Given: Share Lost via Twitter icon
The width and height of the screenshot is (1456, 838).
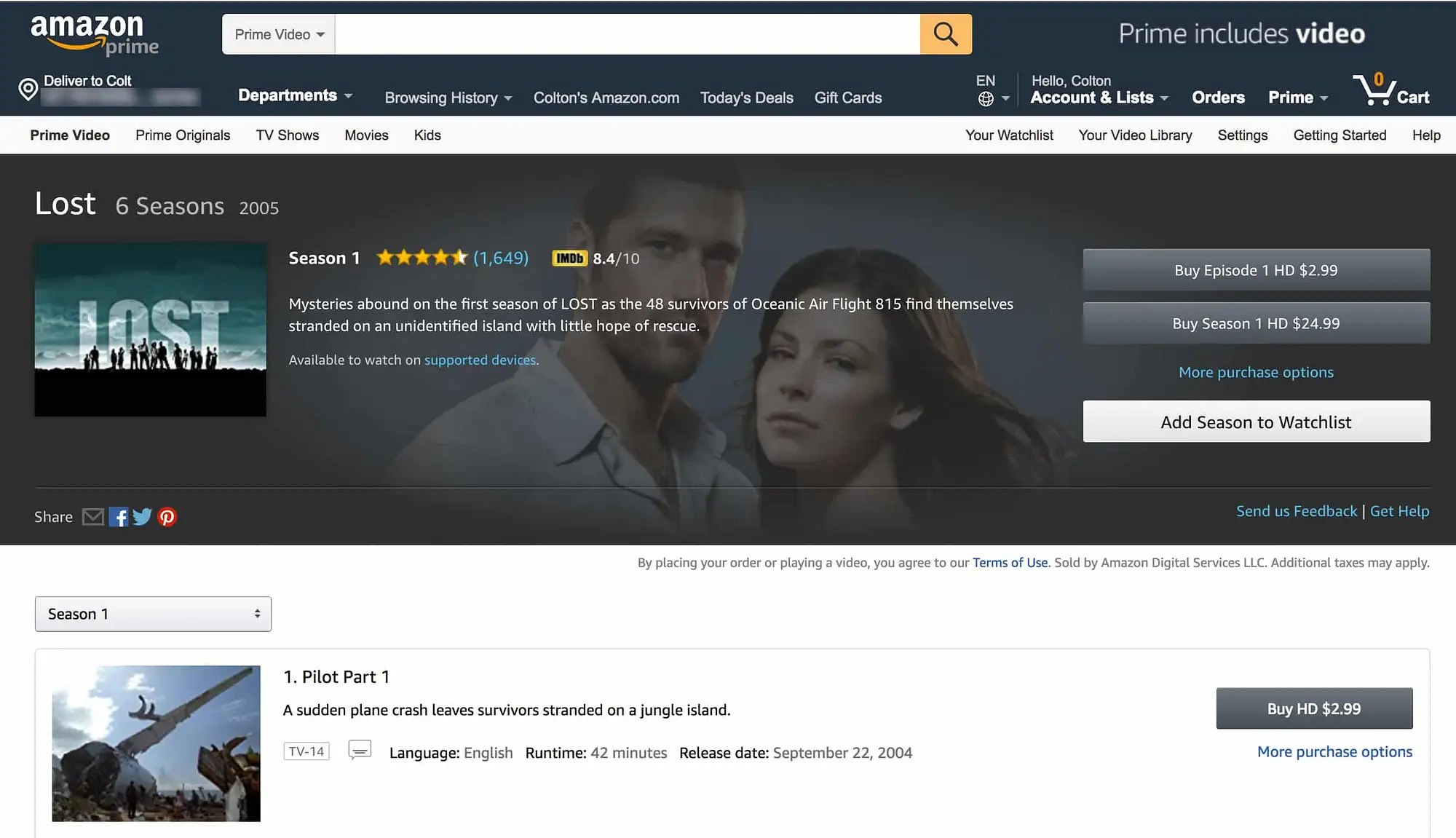Looking at the screenshot, I should pyautogui.click(x=143, y=516).
